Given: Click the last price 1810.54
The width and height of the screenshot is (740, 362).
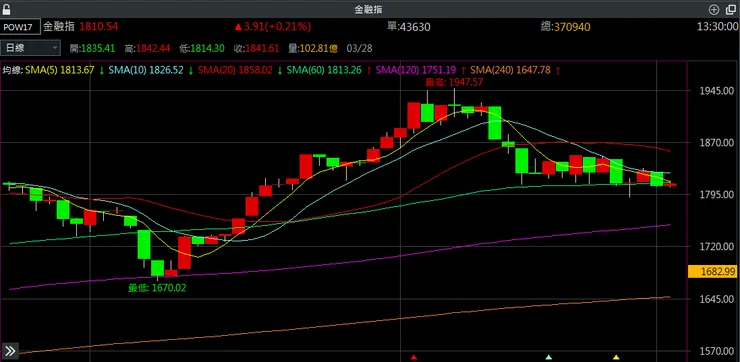Looking at the screenshot, I should (99, 27).
